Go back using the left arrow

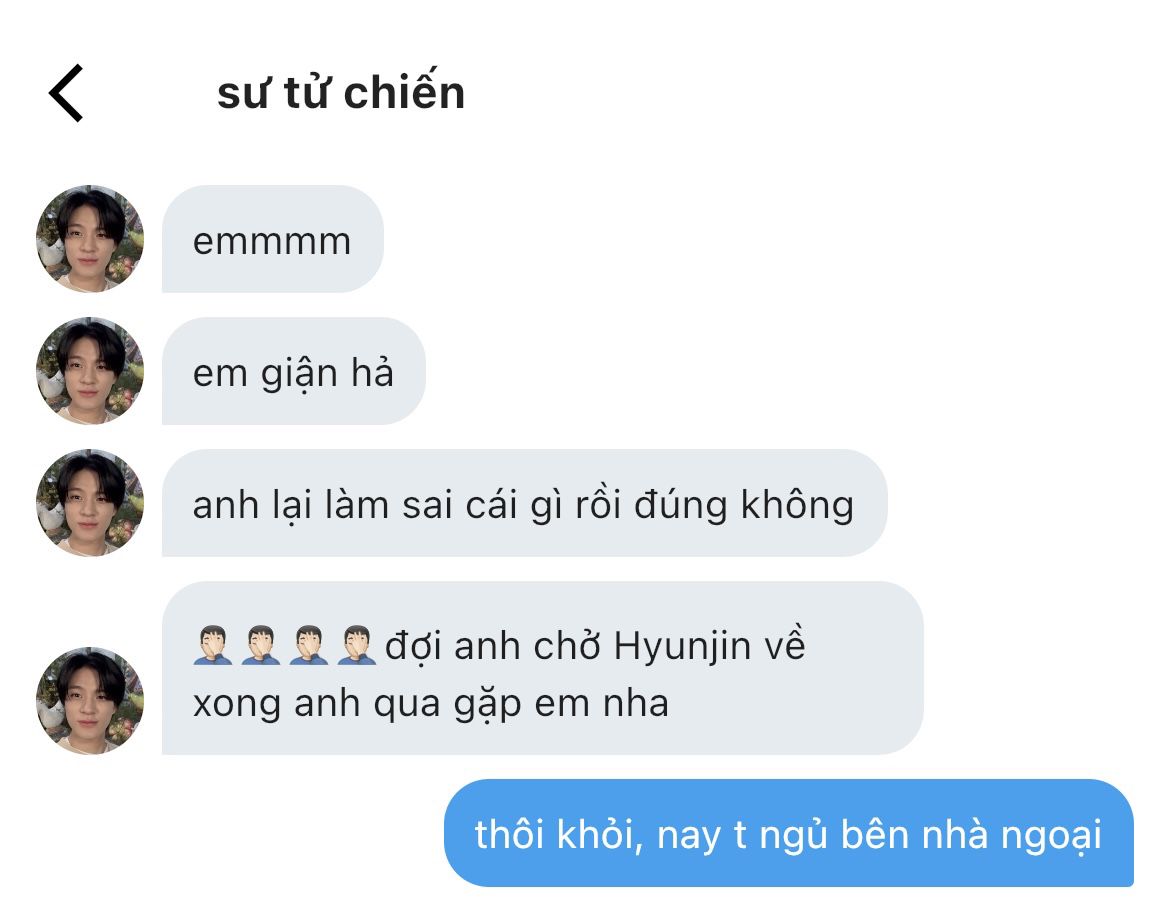coord(66,93)
